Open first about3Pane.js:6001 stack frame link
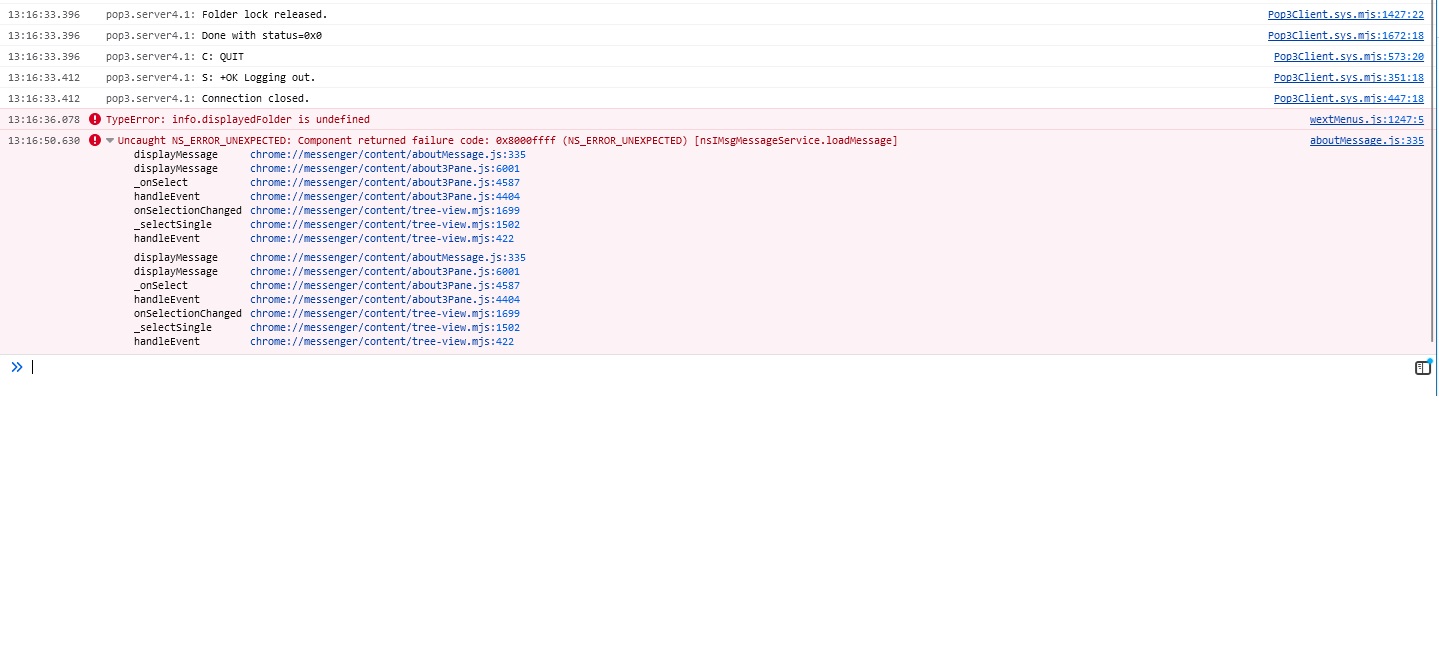This screenshot has height=648, width=1439. click(384, 168)
